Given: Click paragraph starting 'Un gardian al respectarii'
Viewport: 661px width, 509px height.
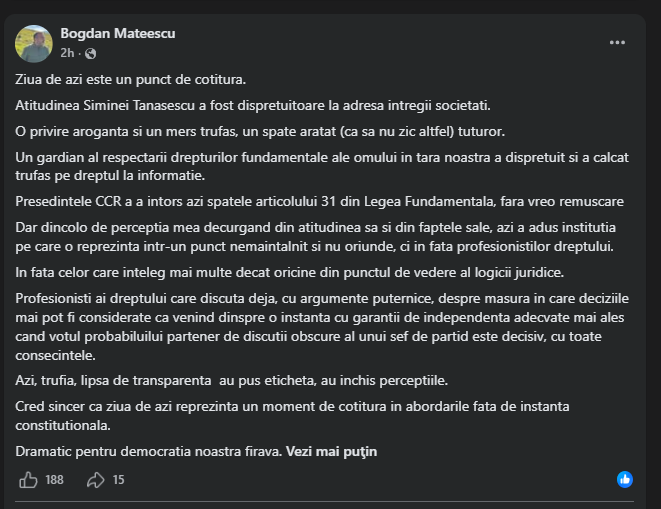Looking at the screenshot, I should click(x=322, y=166).
